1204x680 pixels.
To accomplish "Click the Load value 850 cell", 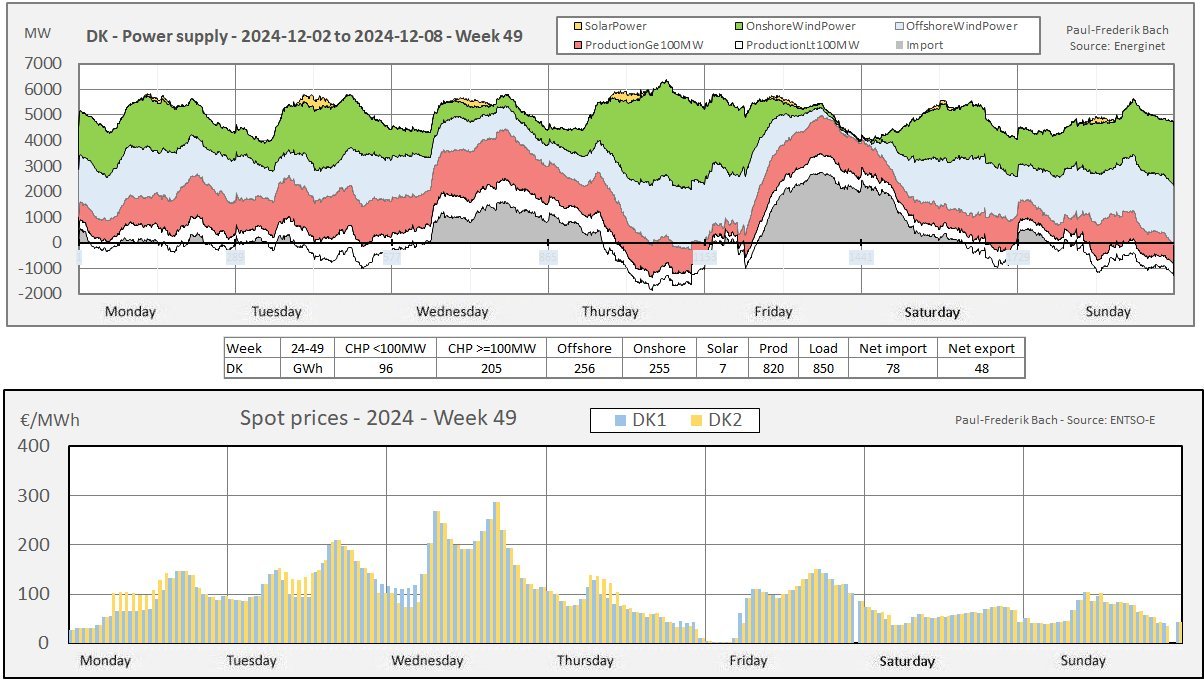I will [x=823, y=368].
